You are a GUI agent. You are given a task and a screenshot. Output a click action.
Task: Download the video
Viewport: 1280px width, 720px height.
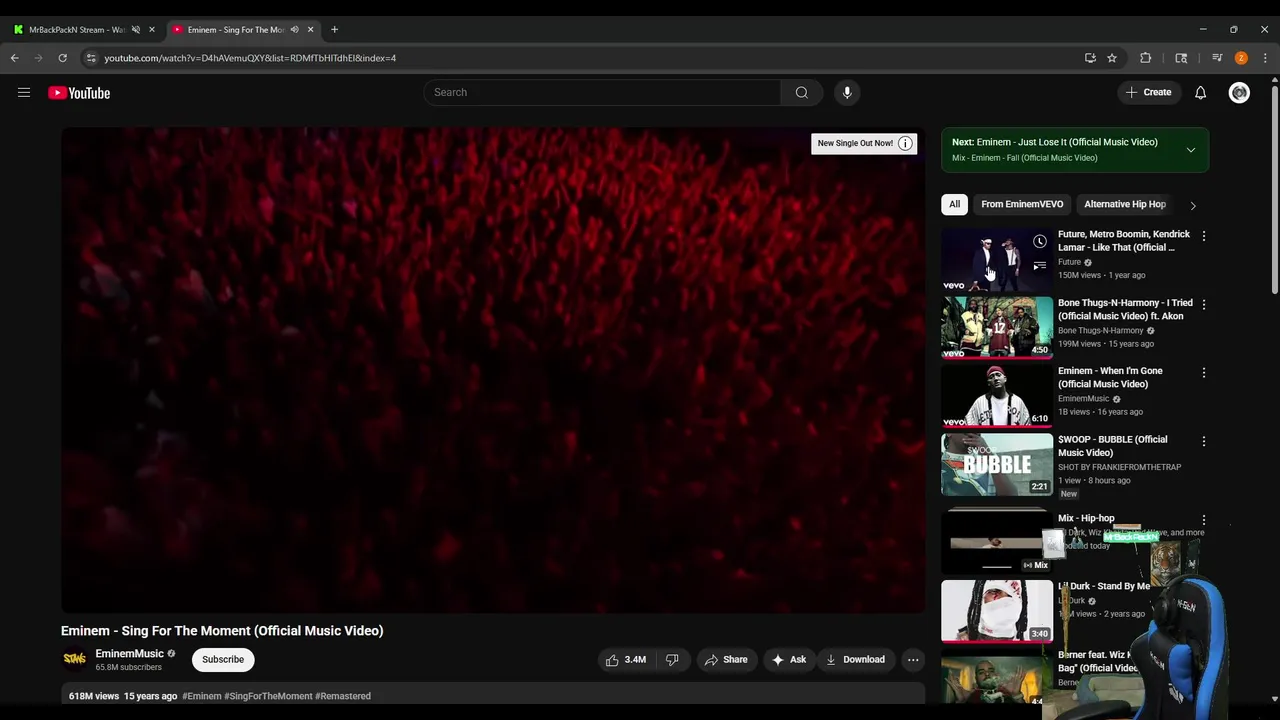click(856, 660)
